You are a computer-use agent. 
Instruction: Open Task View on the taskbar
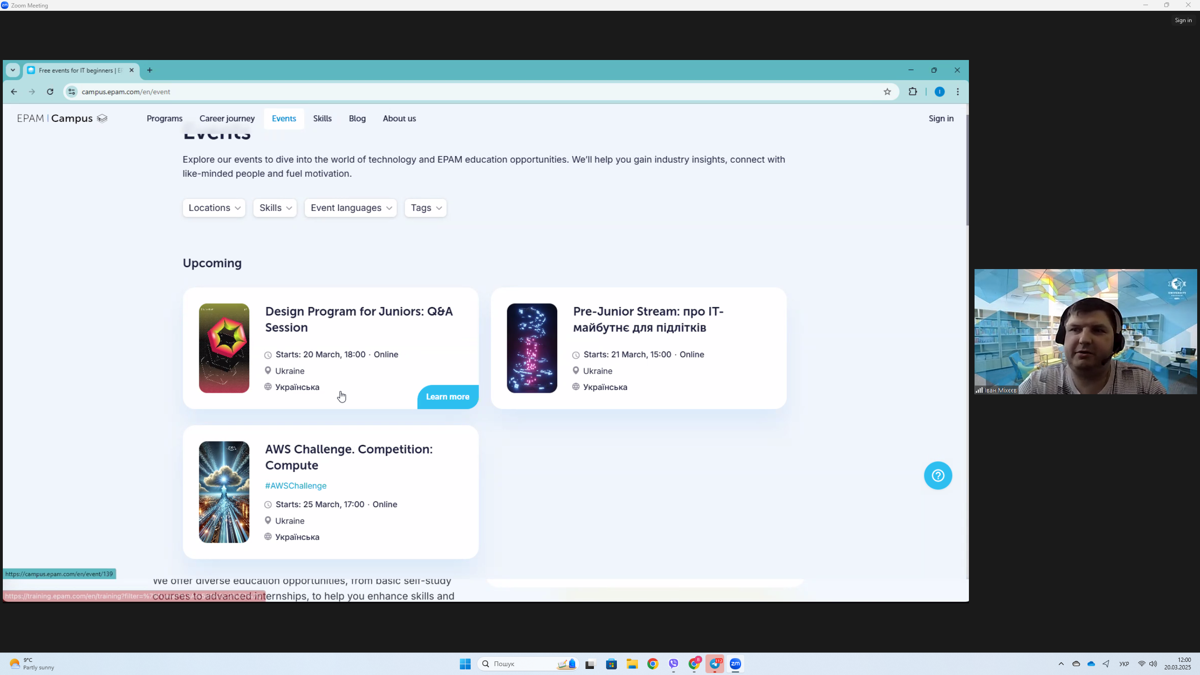pyautogui.click(x=590, y=664)
